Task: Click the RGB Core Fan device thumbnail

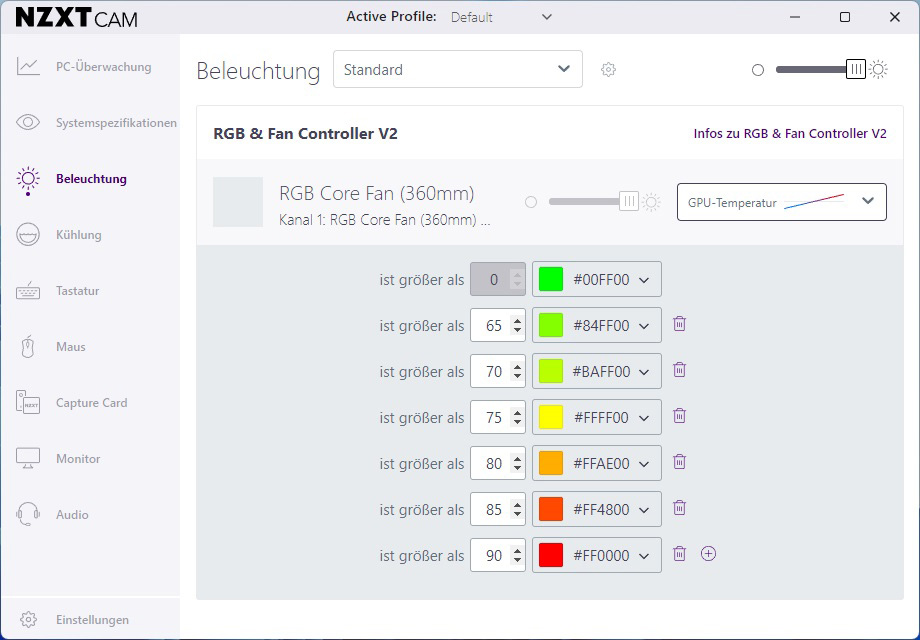Action: (x=238, y=202)
